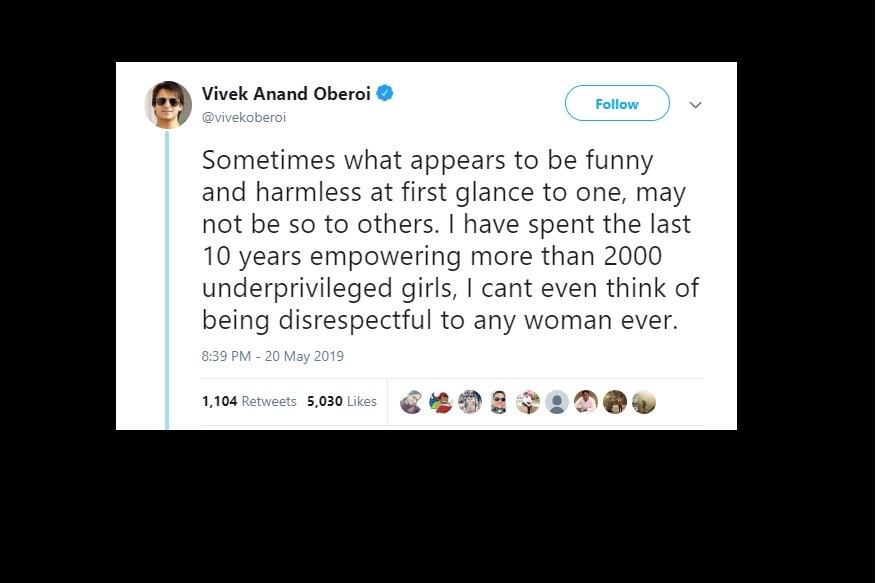This screenshot has height=583, width=877.
Task: Follow Vivek Anand Oberoi
Action: [x=617, y=104]
